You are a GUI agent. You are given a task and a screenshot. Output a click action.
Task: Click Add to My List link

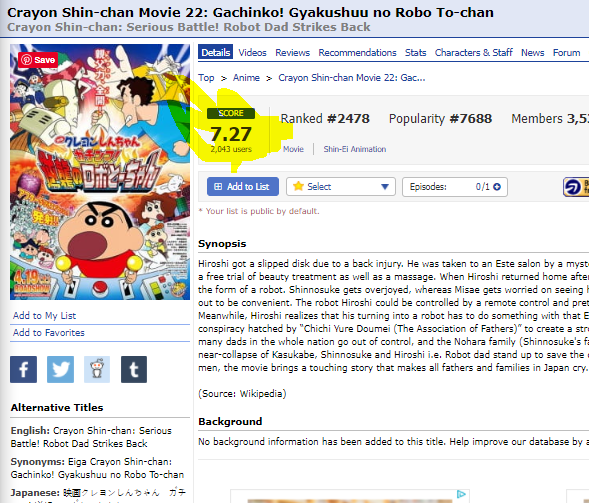pyautogui.click(x=44, y=316)
